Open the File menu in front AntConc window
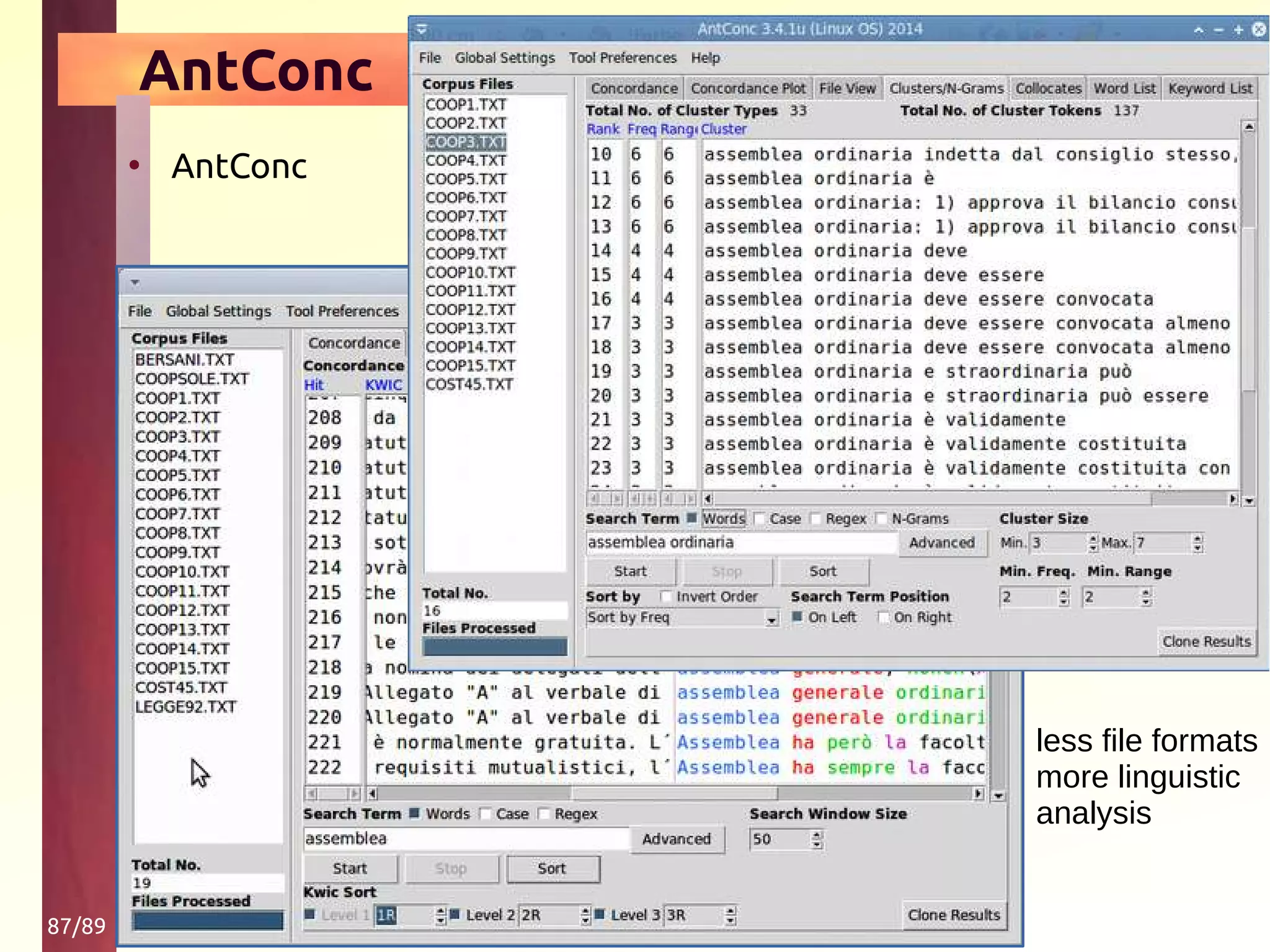The width and height of the screenshot is (1270, 952). [430, 58]
